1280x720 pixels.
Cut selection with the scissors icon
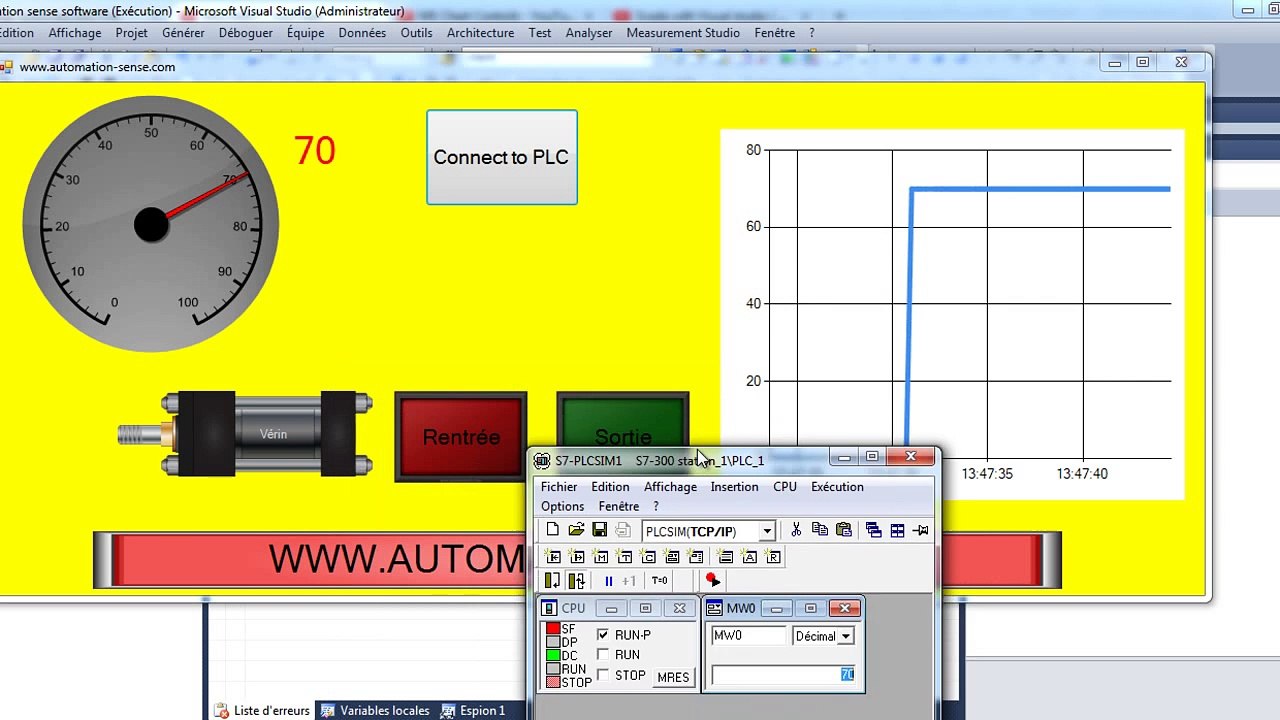coord(796,530)
